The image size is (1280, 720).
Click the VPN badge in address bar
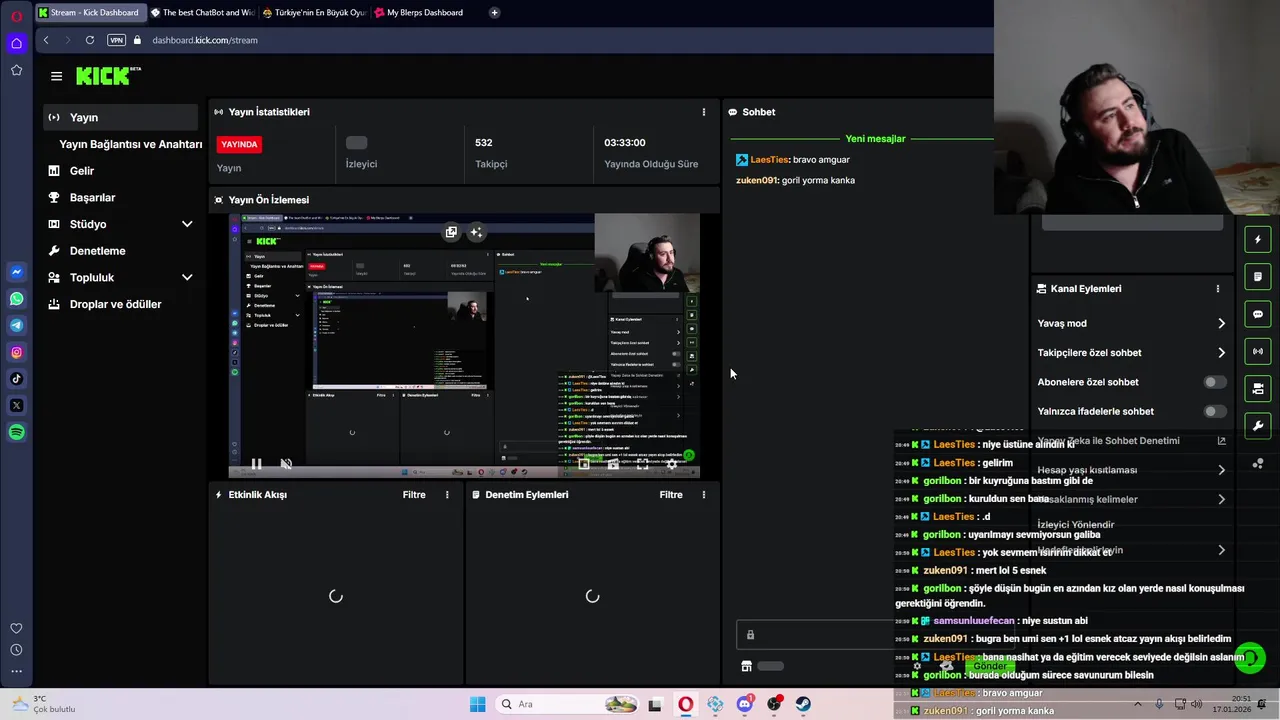(116, 40)
